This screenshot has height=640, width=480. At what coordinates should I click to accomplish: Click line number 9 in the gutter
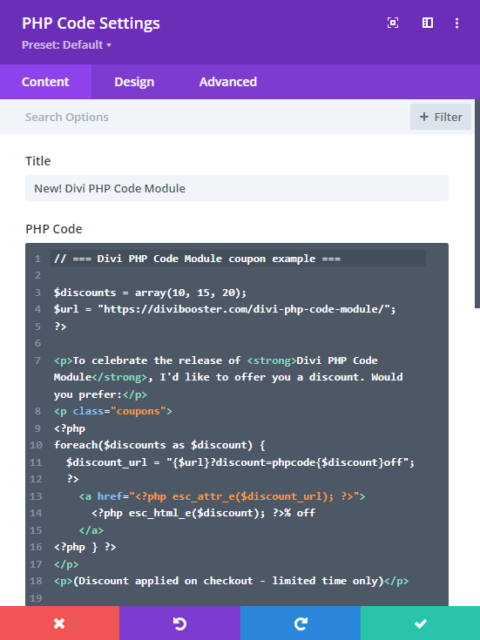pyautogui.click(x=38, y=429)
